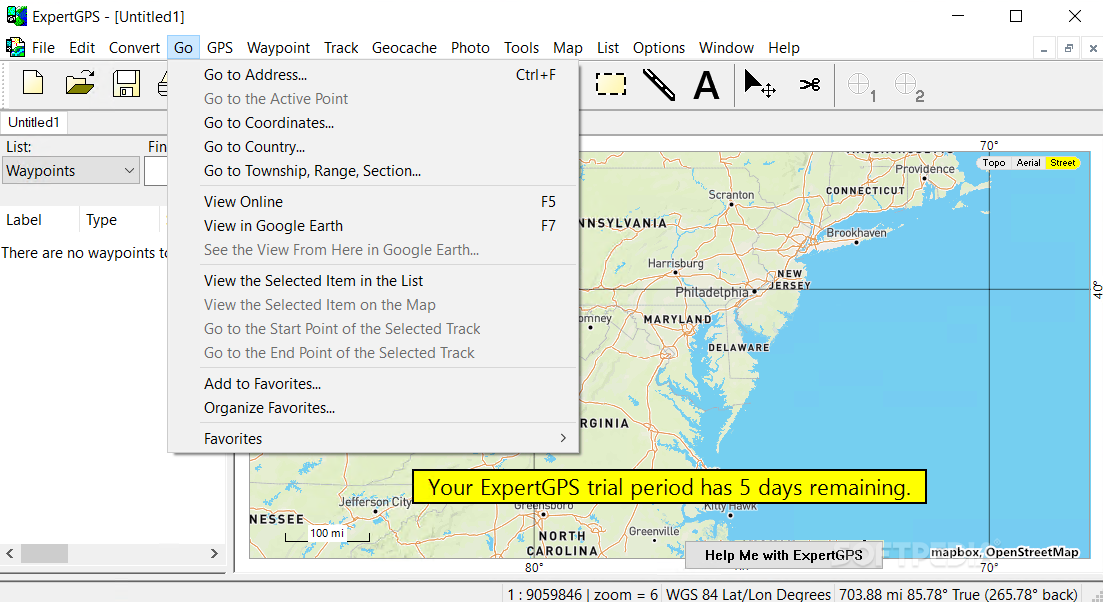Choose Add to Favorites menu item
This screenshot has width=1103, height=602.
pos(373,383)
